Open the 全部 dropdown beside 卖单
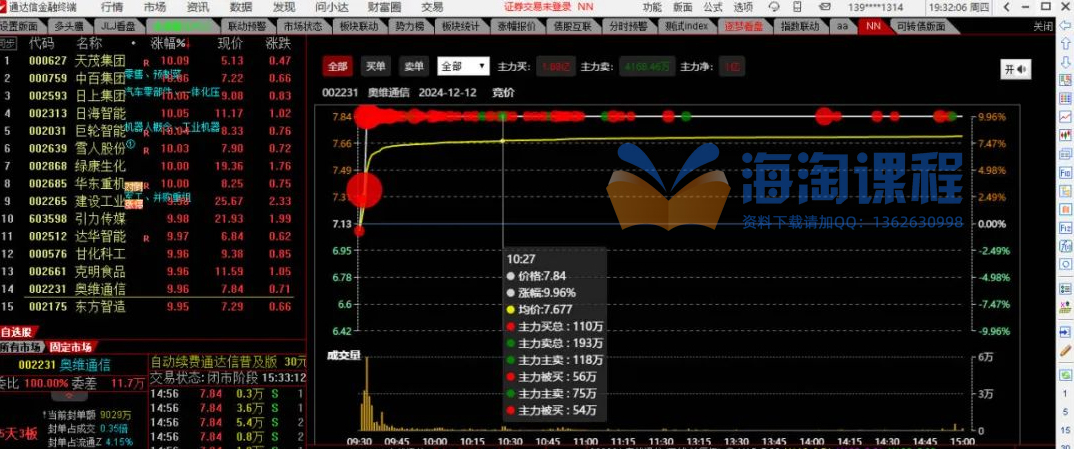 464,66
